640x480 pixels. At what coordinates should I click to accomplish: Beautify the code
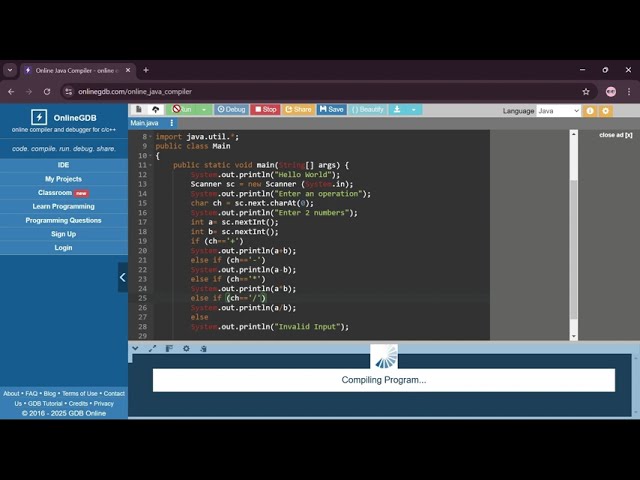[x=368, y=109]
